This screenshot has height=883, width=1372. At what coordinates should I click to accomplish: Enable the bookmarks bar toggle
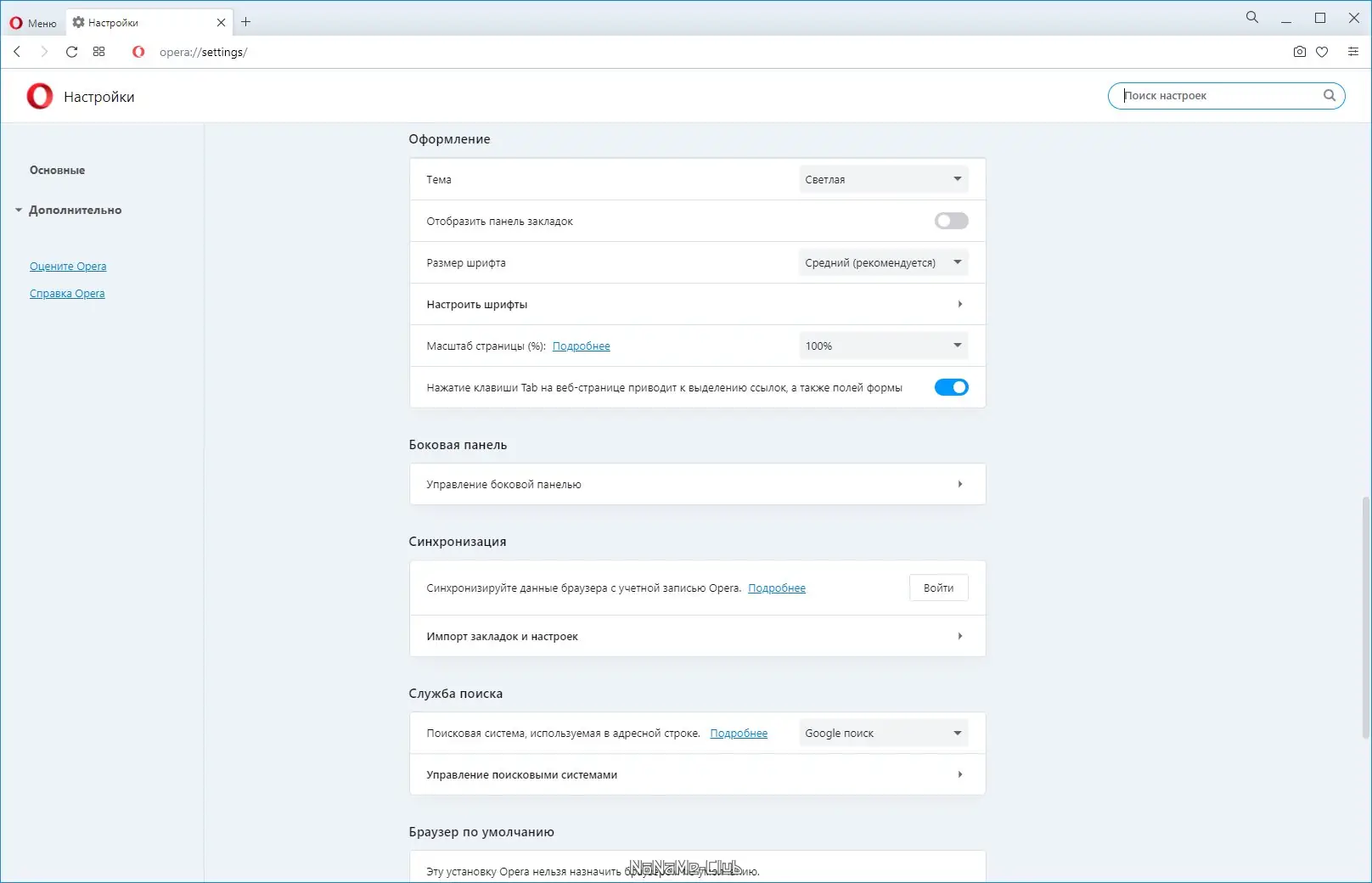951,221
